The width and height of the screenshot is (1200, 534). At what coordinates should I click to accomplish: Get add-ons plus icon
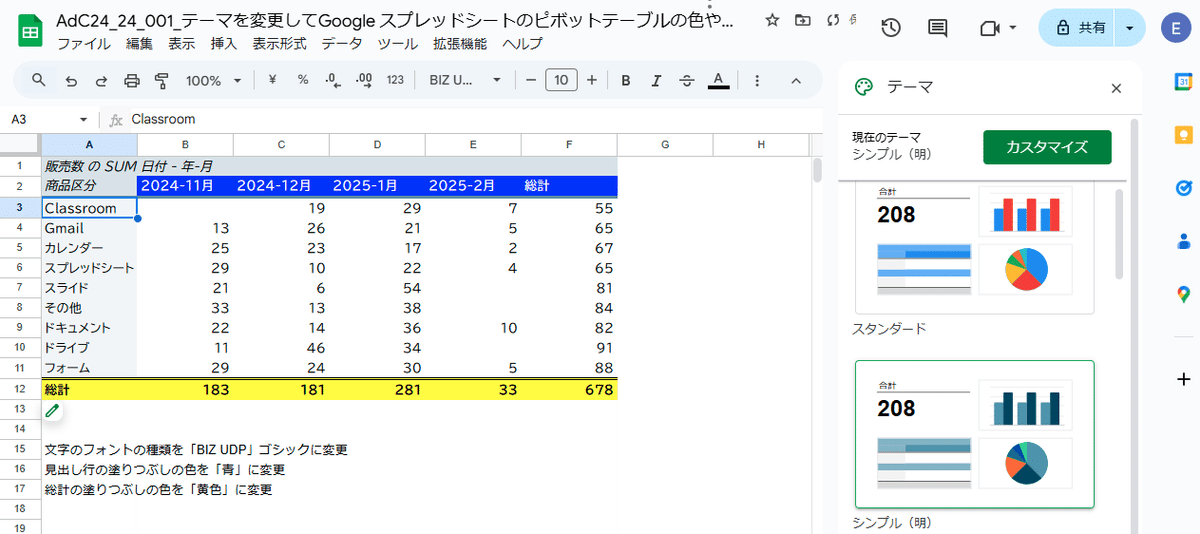coord(1184,379)
